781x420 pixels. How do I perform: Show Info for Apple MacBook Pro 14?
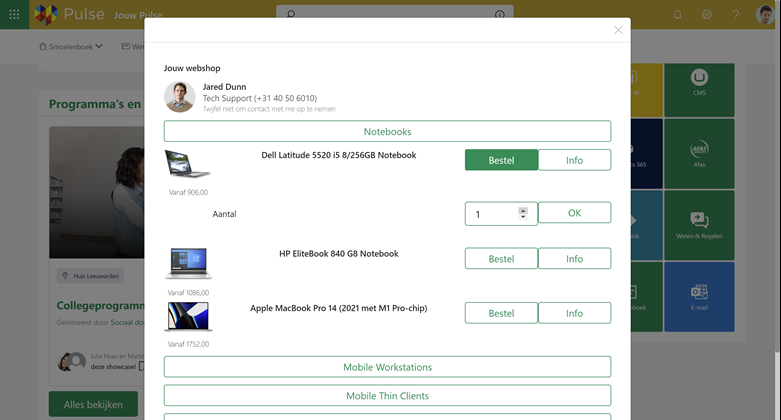[574, 313]
